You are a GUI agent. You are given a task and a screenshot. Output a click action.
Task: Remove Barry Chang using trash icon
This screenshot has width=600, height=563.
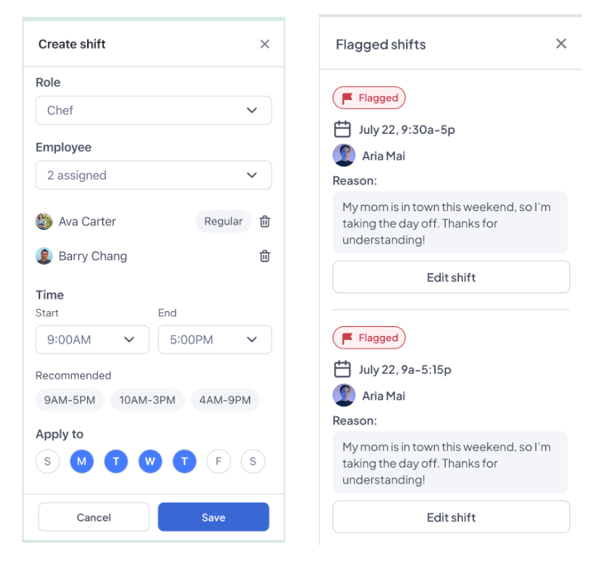coord(265,256)
